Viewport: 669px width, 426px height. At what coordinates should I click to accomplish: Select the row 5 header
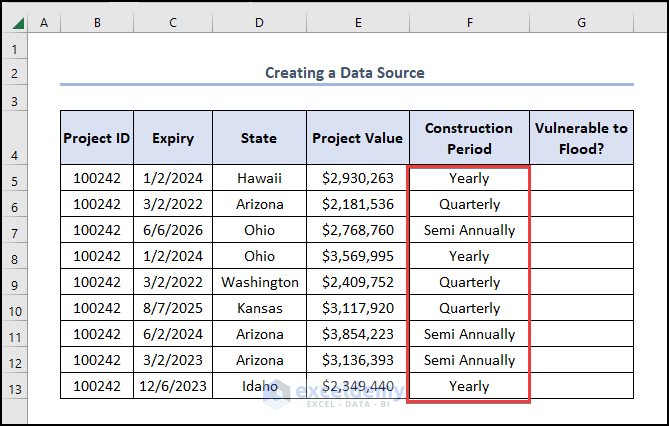click(15, 178)
